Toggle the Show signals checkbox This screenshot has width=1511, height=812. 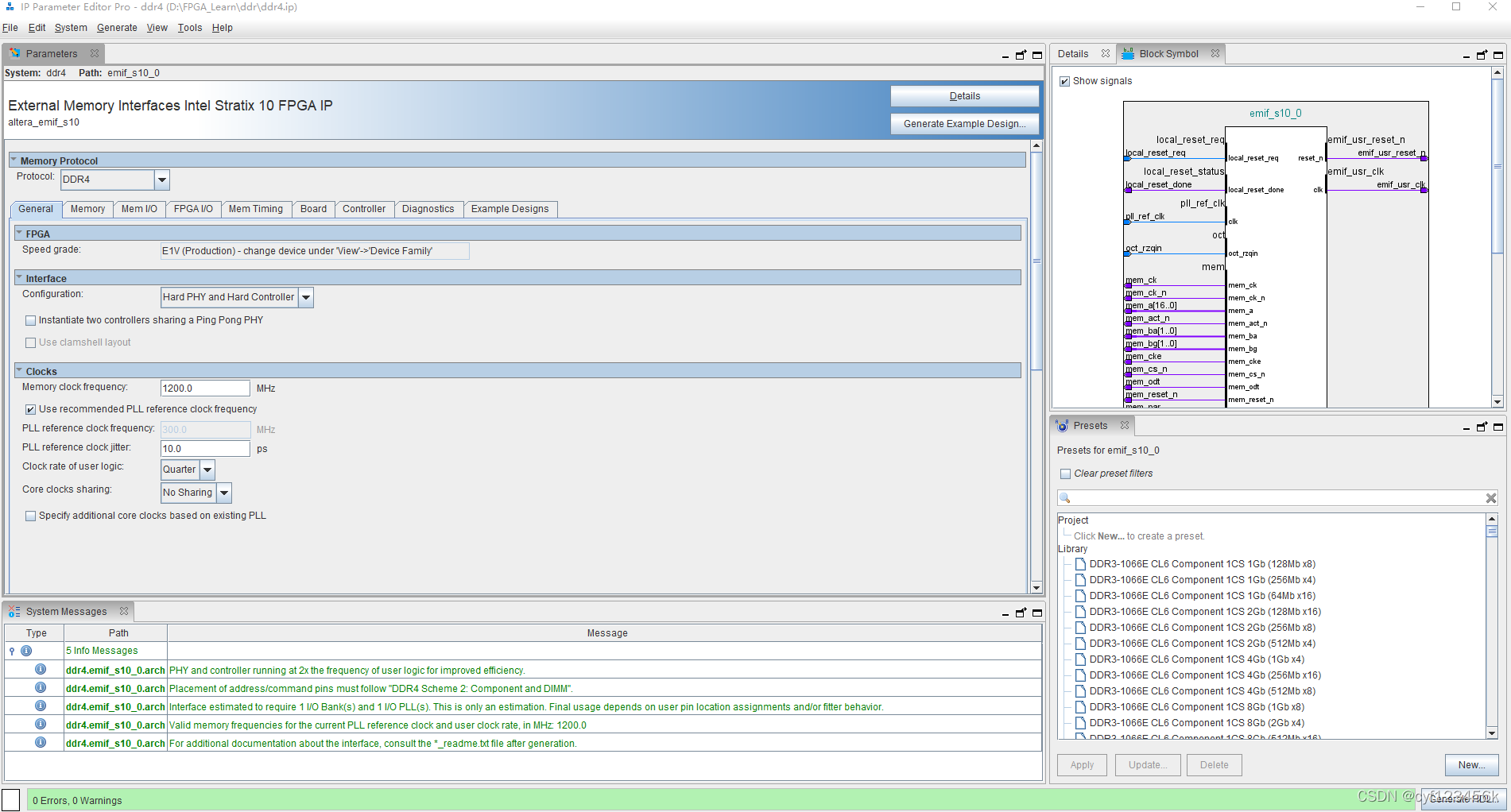1065,81
